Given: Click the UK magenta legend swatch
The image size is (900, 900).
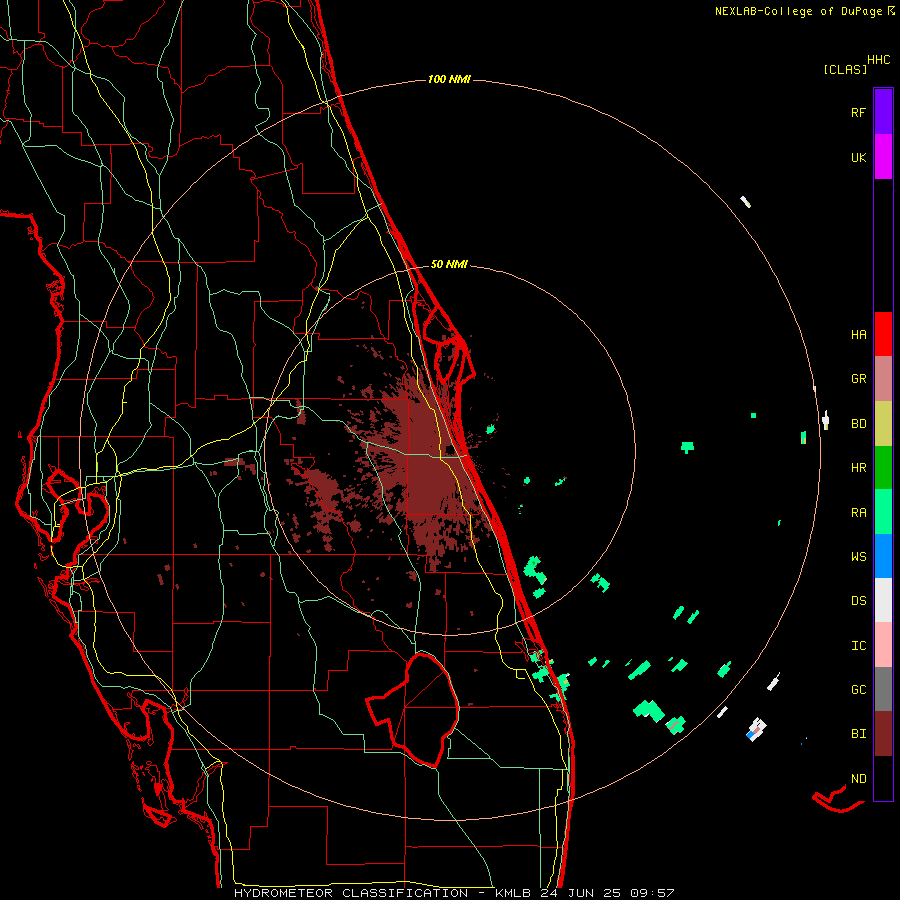Looking at the screenshot, I should pyautogui.click(x=883, y=157).
